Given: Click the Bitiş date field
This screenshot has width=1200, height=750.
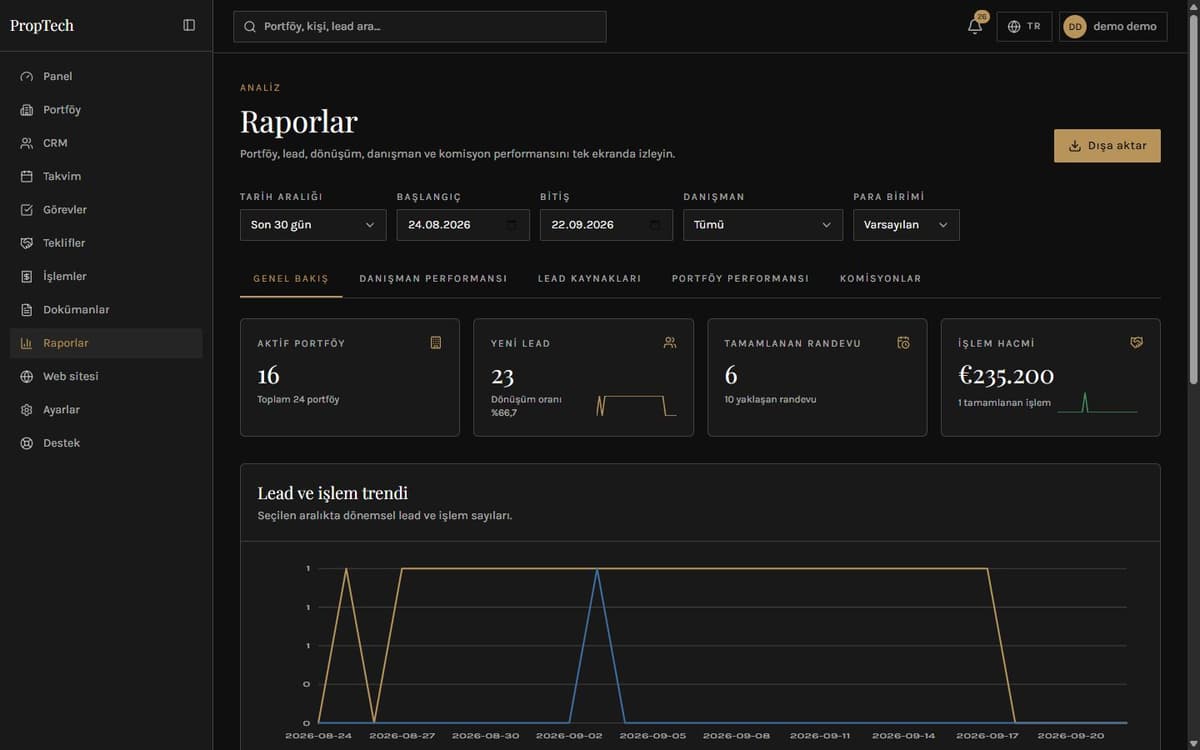Looking at the screenshot, I should pyautogui.click(x=606, y=225).
